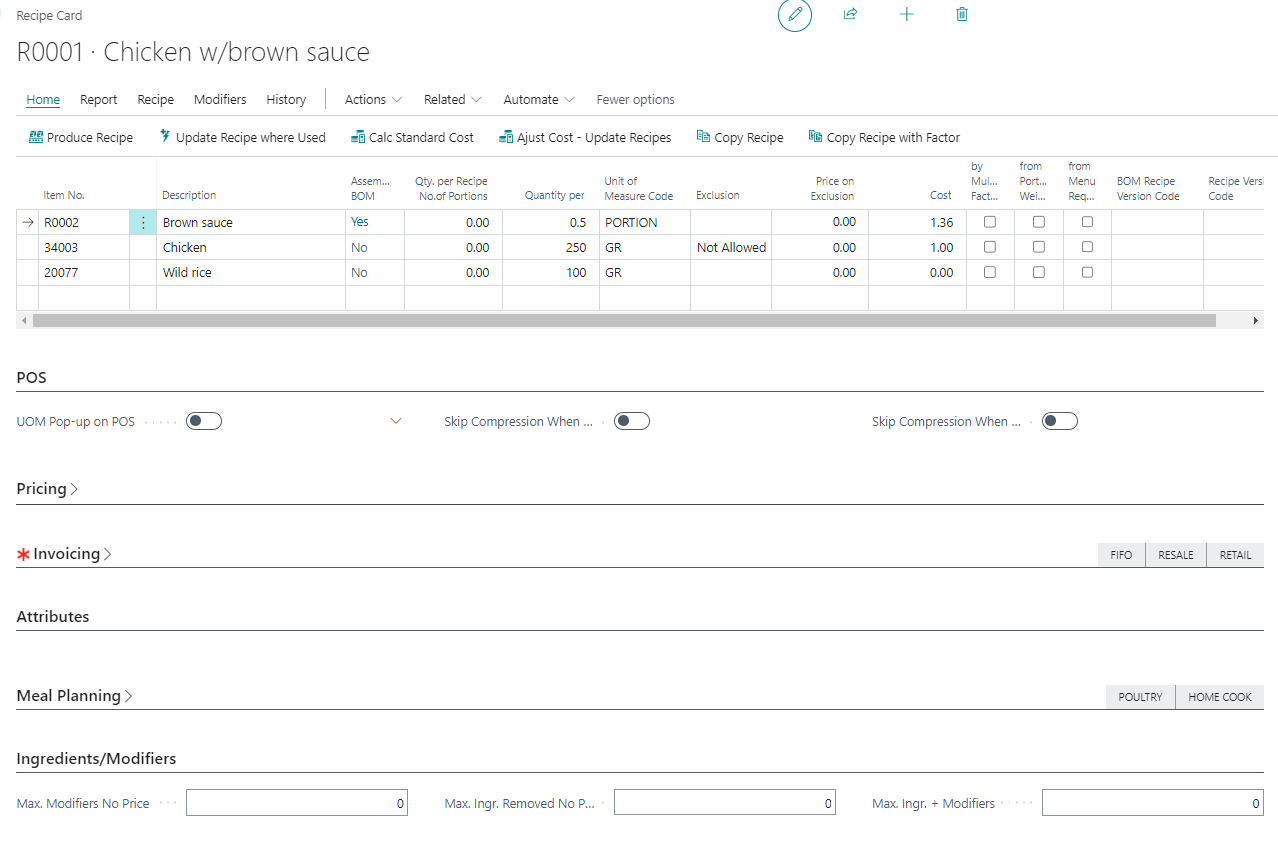
Task: Check from Menu Req. box for Wild rice
Action: coord(1087,272)
